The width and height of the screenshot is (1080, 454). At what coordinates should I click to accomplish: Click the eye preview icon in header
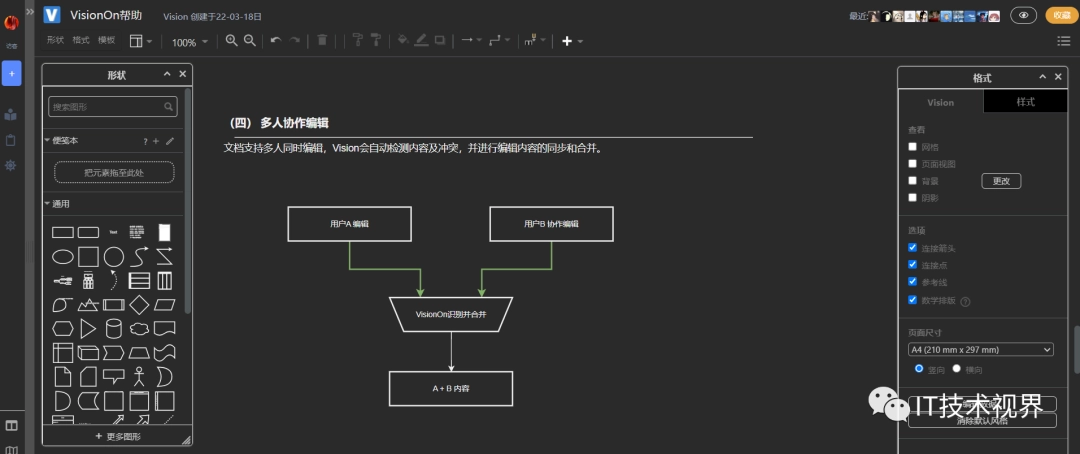tap(1024, 15)
